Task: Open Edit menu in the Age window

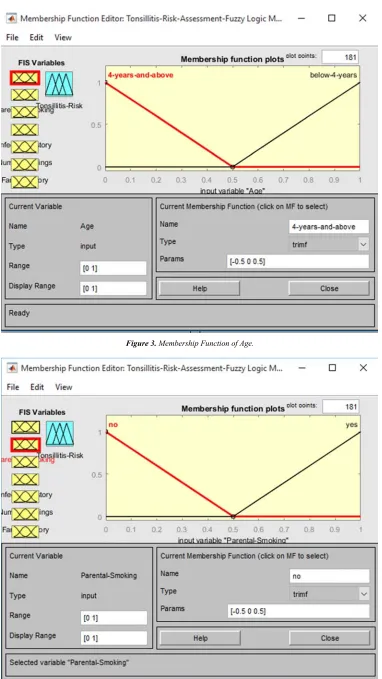Action: (36, 38)
